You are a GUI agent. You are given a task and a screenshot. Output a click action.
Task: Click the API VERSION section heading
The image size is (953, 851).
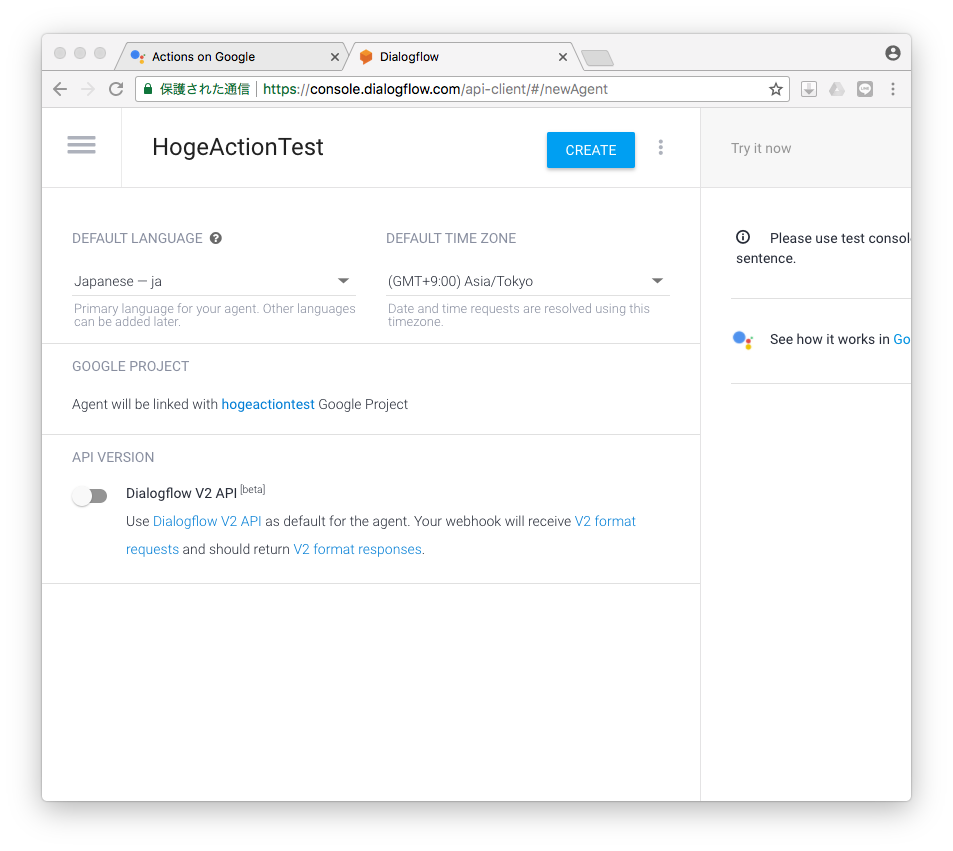(x=113, y=457)
